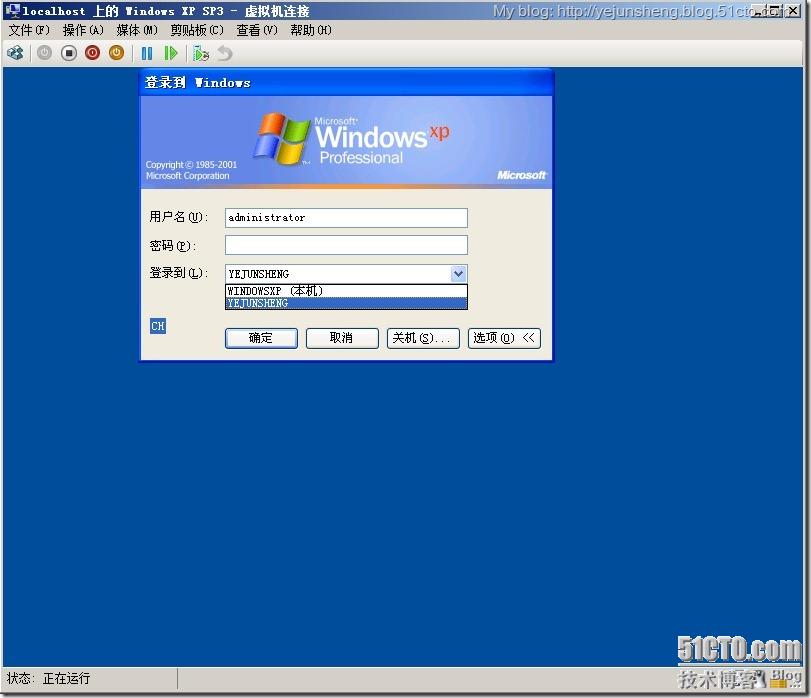The image size is (811, 698).
Task: Turn off the virtual machine using the stop icon
Action: (69, 53)
